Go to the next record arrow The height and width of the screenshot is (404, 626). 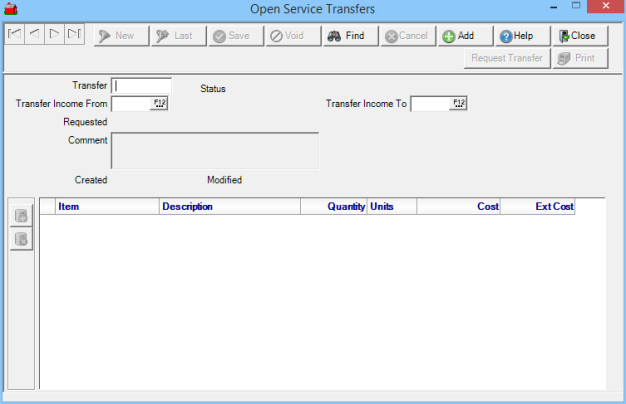point(55,35)
